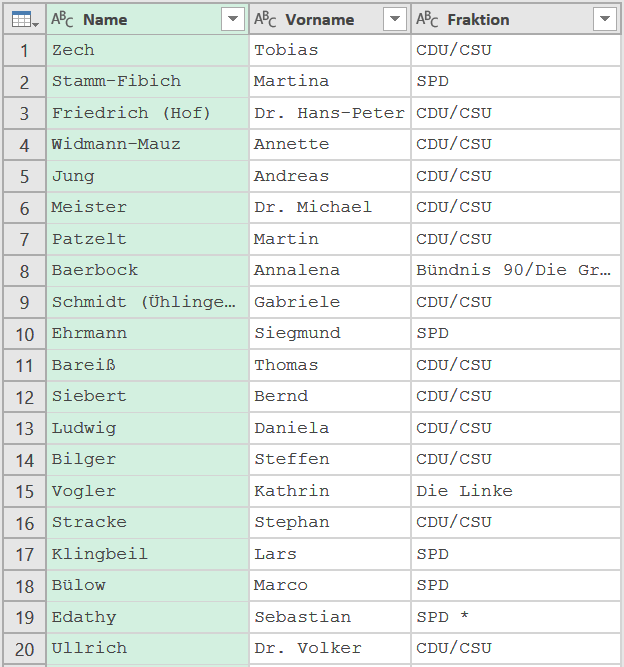Screen dimensions: 624x667
Task: Open the table options icon in header corner
Action: (25, 20)
